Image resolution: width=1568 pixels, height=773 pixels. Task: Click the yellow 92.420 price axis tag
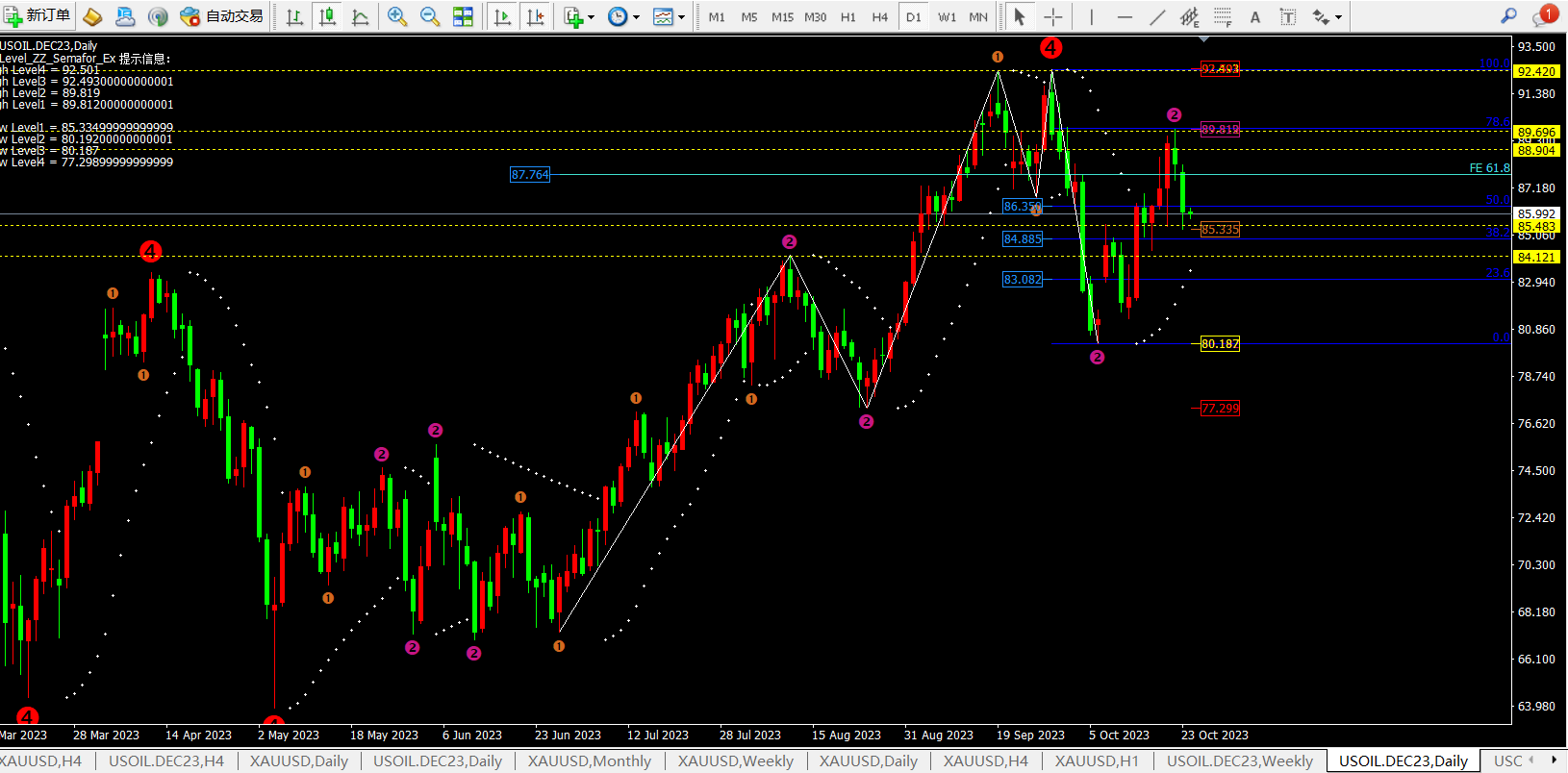point(1536,71)
